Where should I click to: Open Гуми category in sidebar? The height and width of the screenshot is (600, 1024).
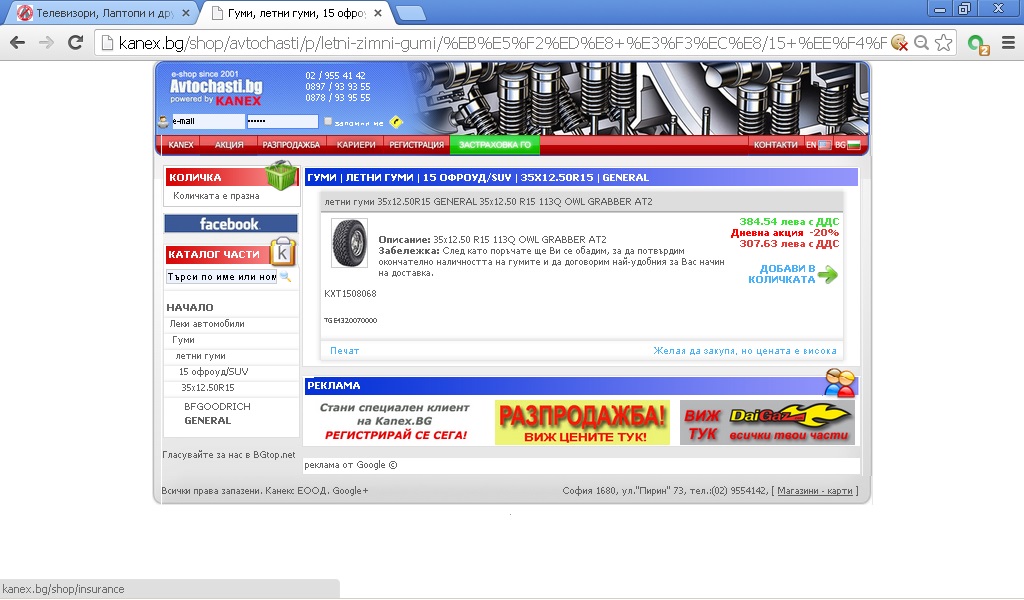tap(184, 340)
